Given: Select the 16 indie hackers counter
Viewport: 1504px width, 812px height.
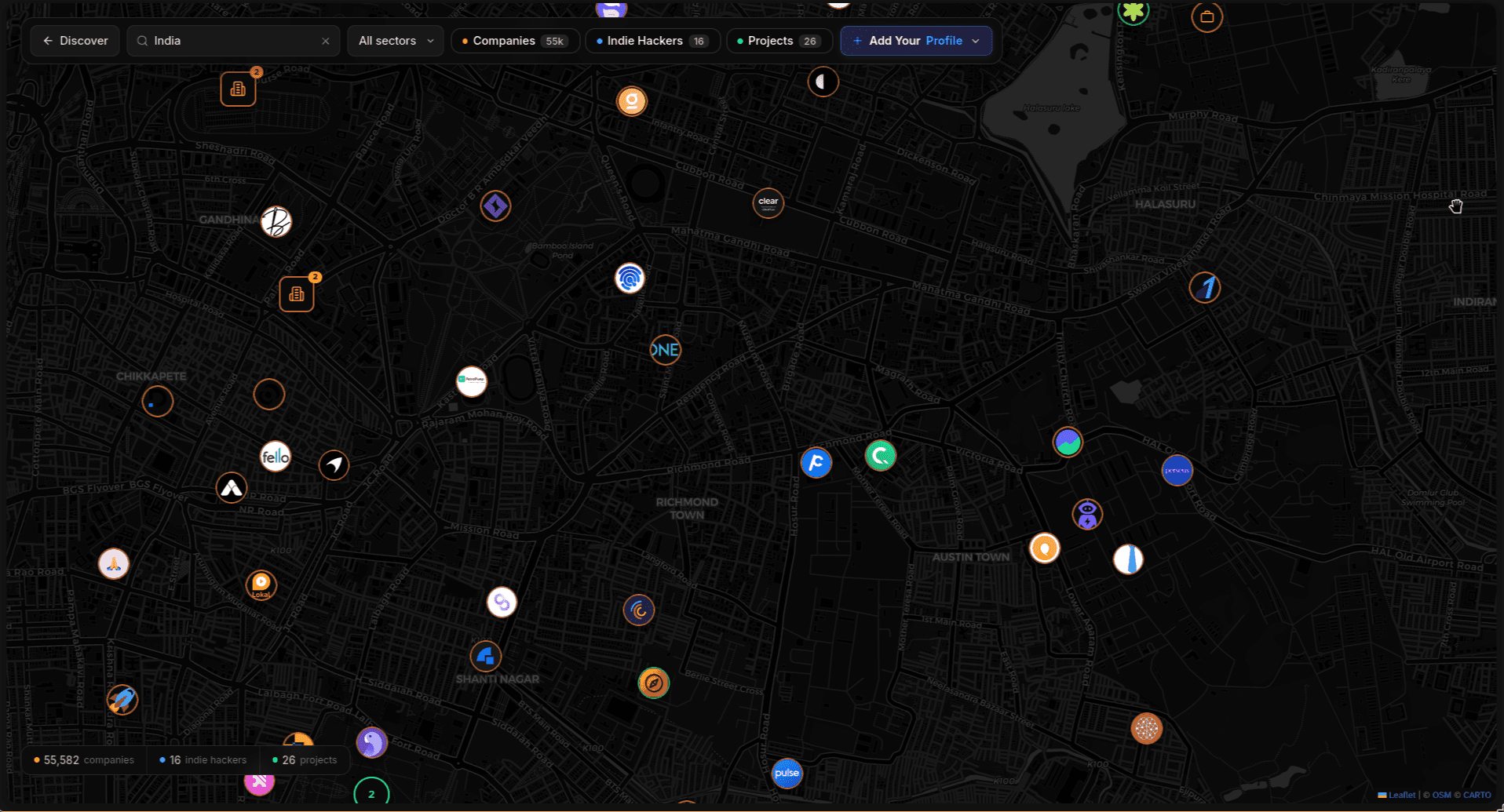Looking at the screenshot, I should tap(203, 760).
